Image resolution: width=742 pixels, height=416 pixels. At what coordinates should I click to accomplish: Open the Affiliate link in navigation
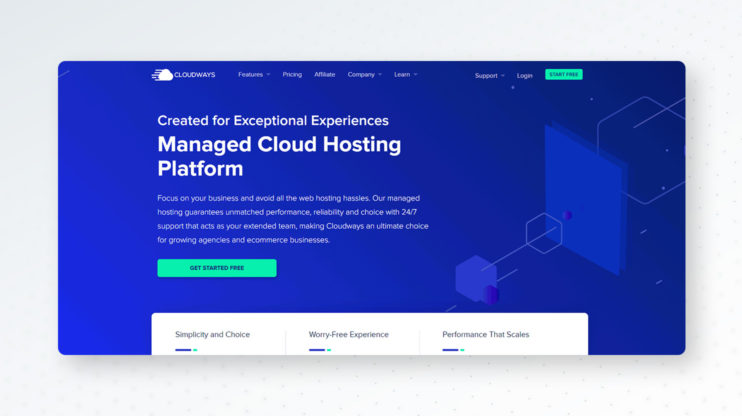click(325, 75)
